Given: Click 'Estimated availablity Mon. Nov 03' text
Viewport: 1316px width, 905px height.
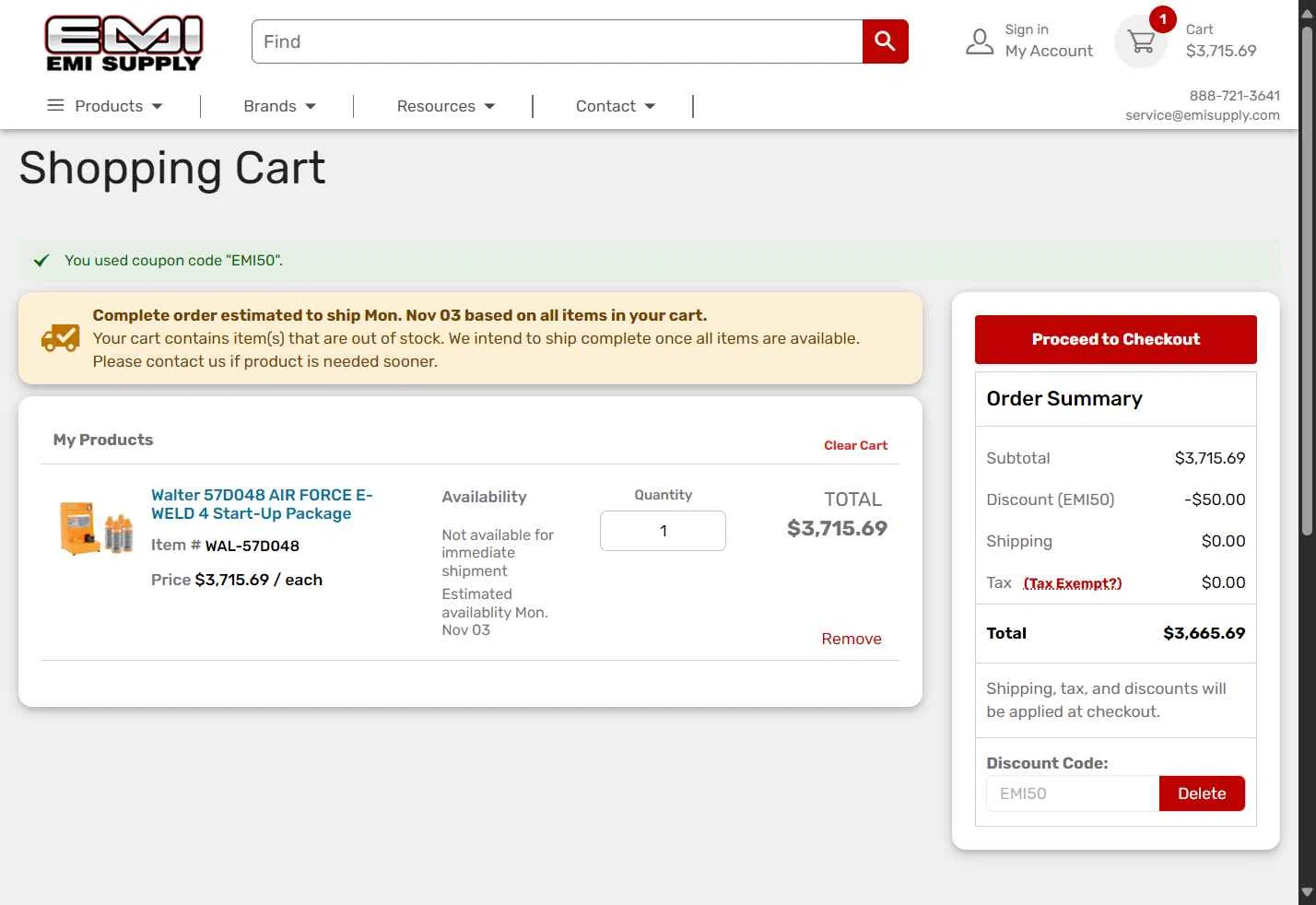Looking at the screenshot, I should coord(495,612).
